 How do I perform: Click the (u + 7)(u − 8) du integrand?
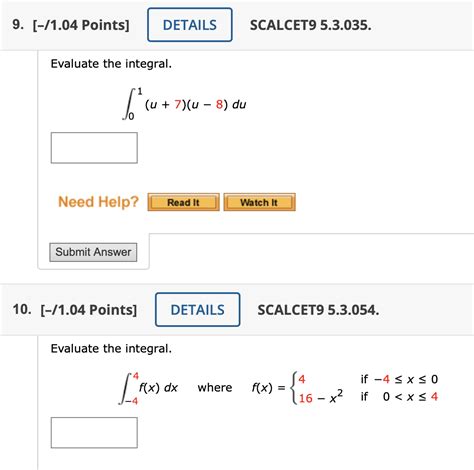pyautogui.click(x=195, y=104)
